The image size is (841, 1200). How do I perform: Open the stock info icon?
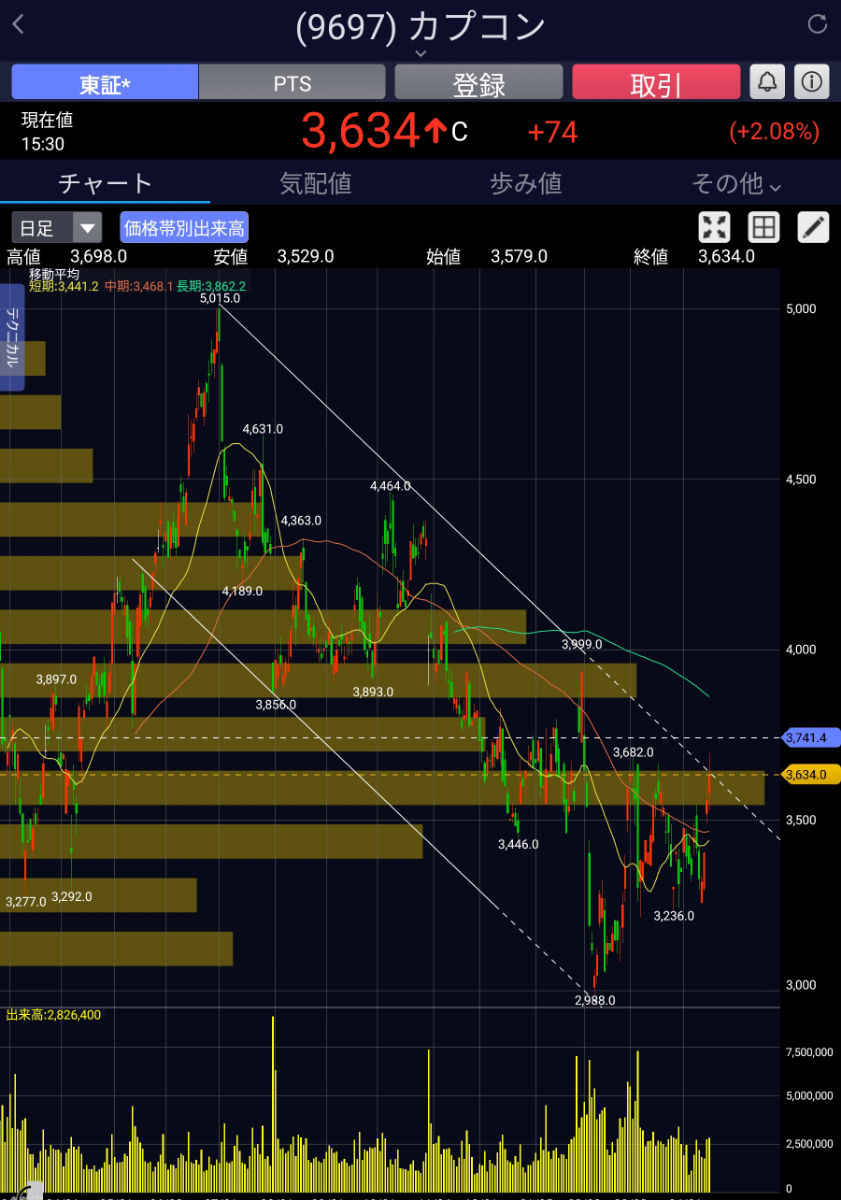(x=812, y=83)
